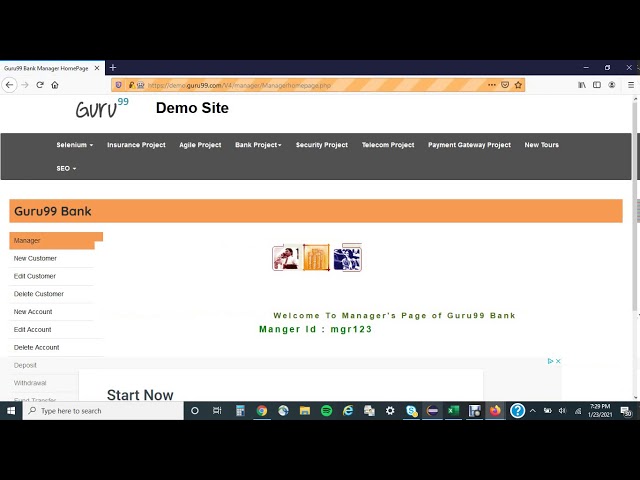This screenshot has width=640, height=480.
Task: Open the Delete Account link
Action: [37, 347]
